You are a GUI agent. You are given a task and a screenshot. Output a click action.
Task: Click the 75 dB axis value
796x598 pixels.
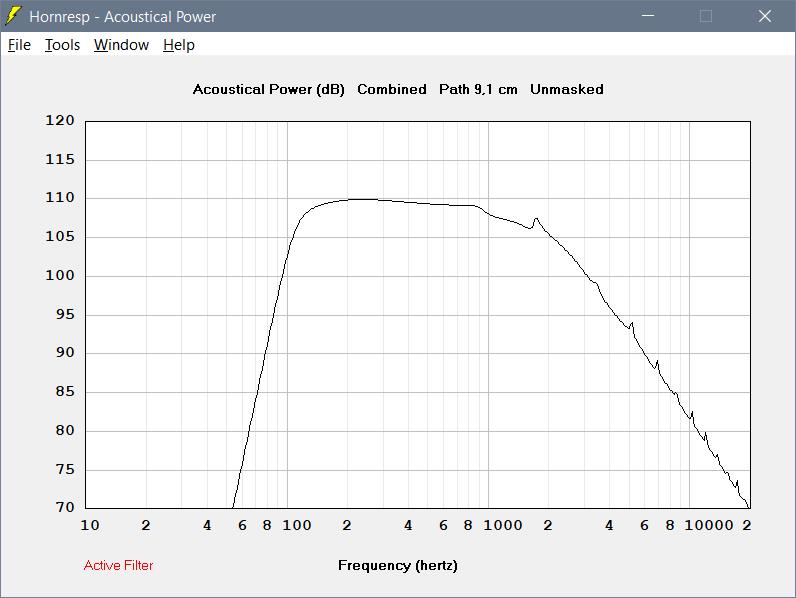click(x=65, y=469)
